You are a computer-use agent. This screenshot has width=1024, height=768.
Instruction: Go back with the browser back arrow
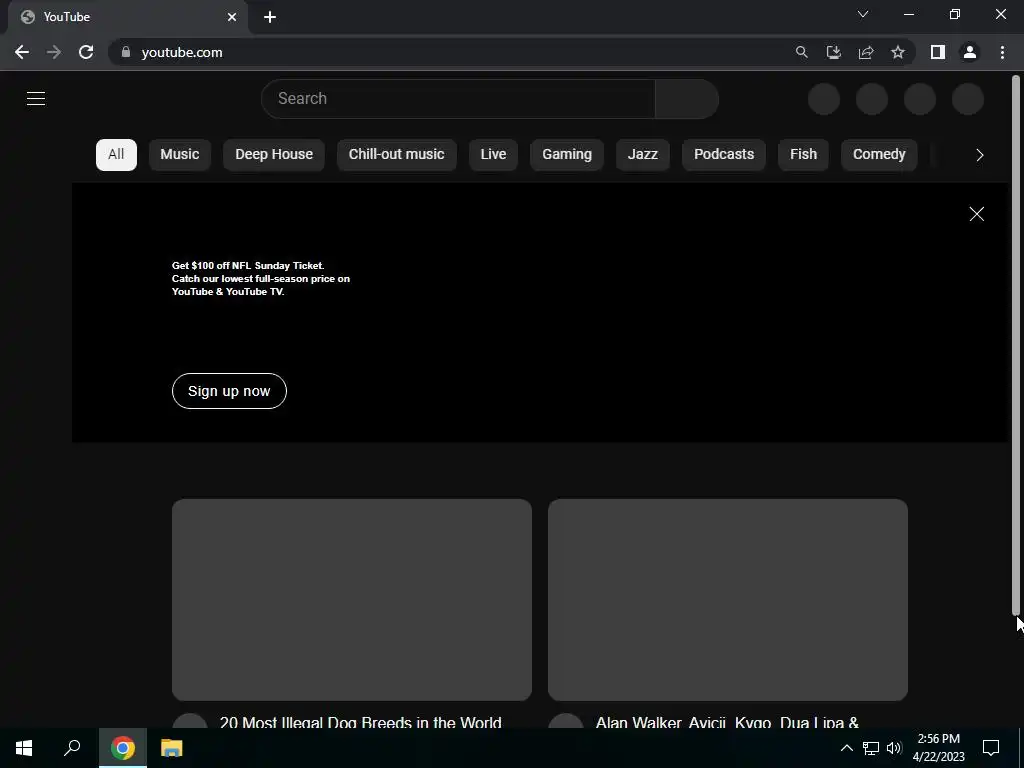(x=22, y=52)
